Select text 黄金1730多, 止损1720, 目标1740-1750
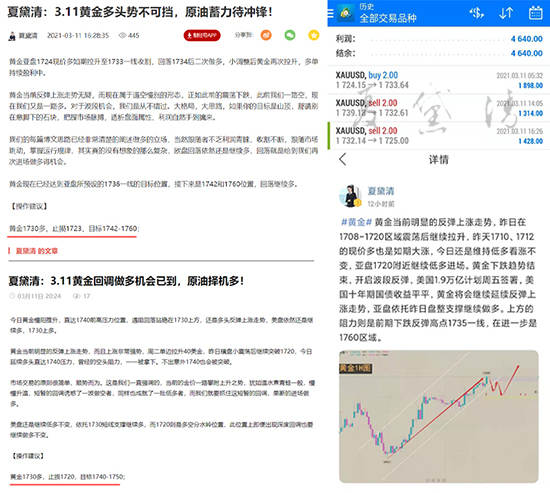This screenshot has height=493, width=550. pyautogui.click(x=67, y=477)
